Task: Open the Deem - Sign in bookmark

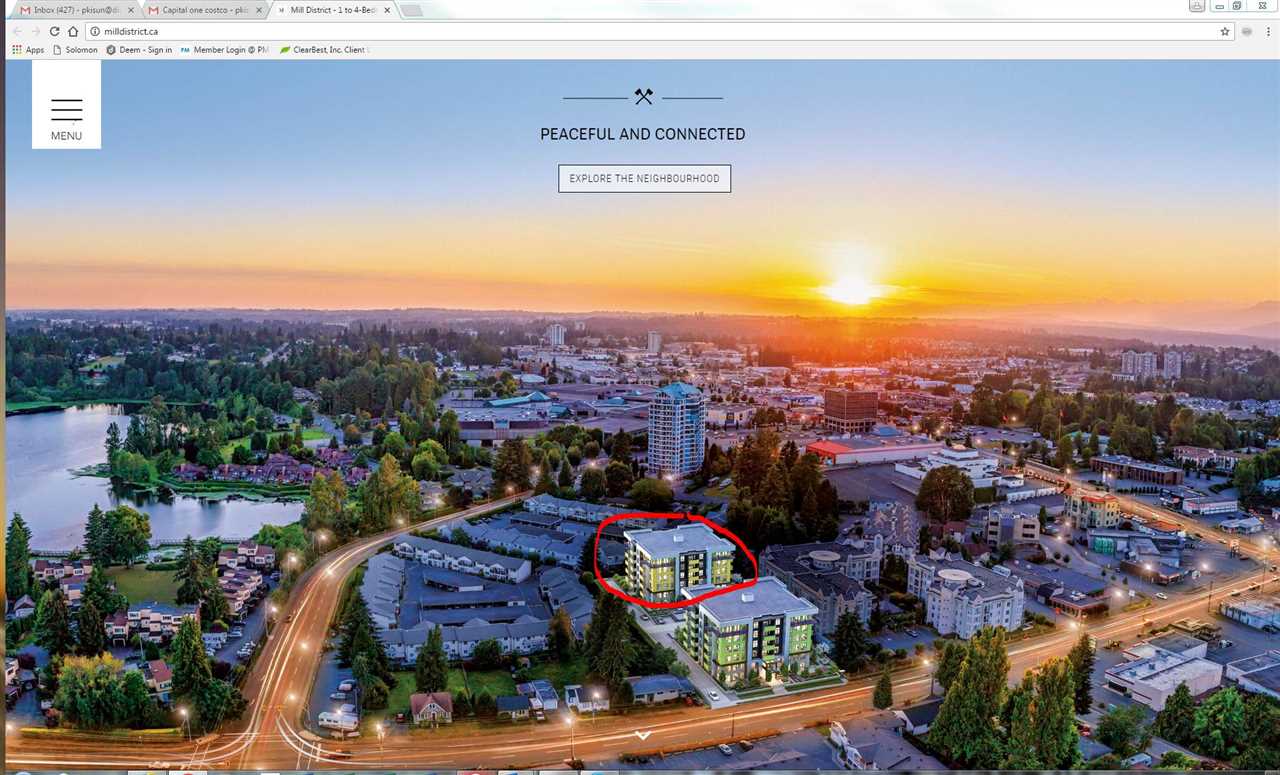Action: (139, 50)
